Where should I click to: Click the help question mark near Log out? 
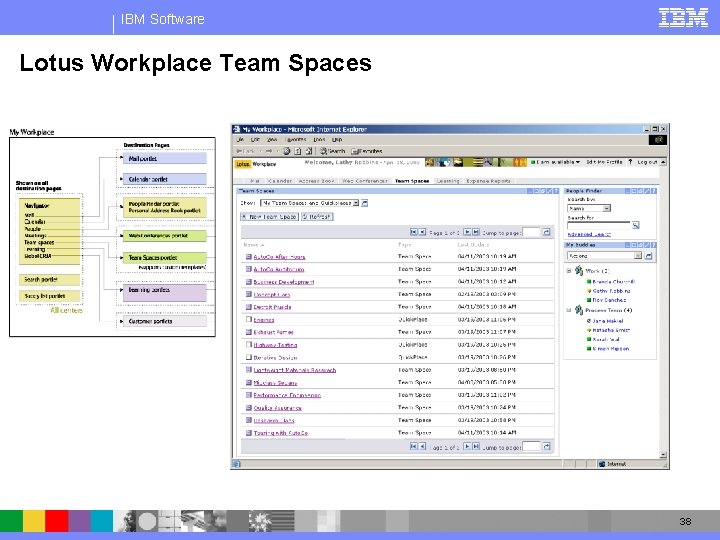[630, 162]
